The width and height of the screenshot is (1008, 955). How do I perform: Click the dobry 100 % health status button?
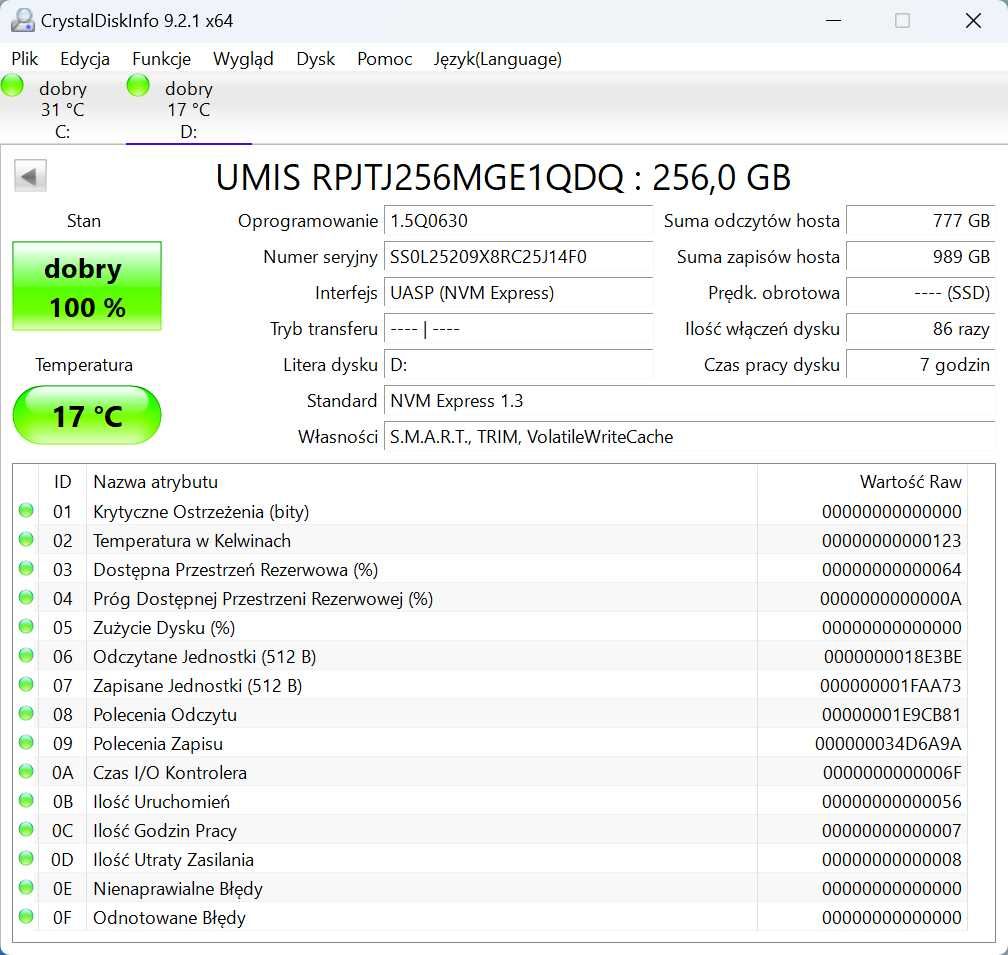(x=87, y=286)
